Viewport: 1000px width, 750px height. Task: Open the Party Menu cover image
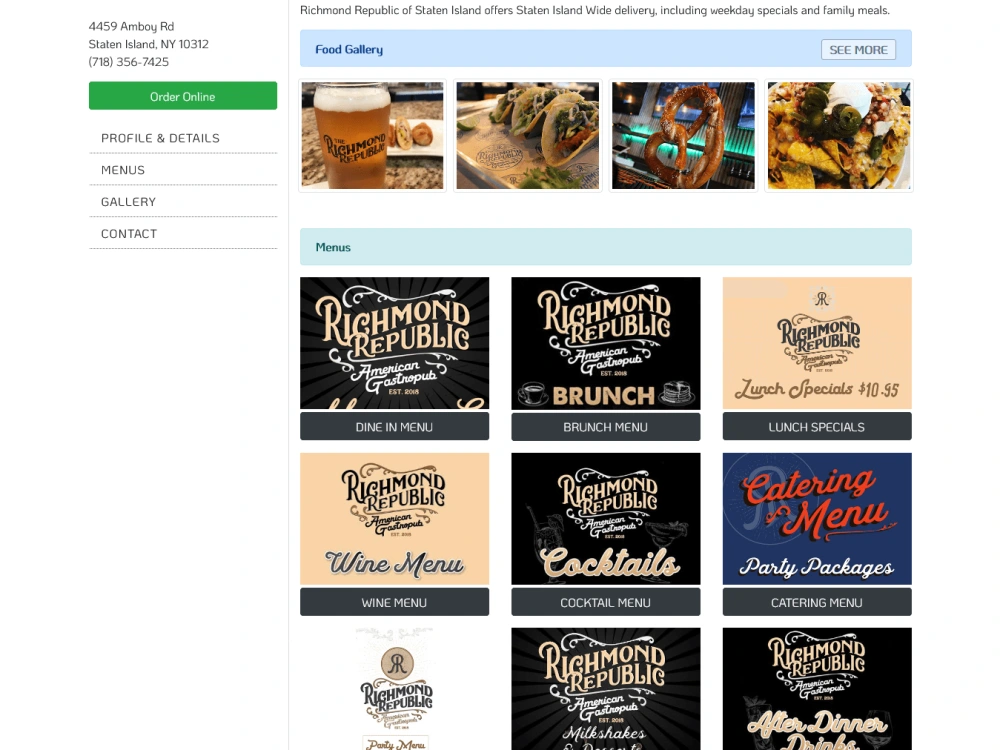pos(394,689)
